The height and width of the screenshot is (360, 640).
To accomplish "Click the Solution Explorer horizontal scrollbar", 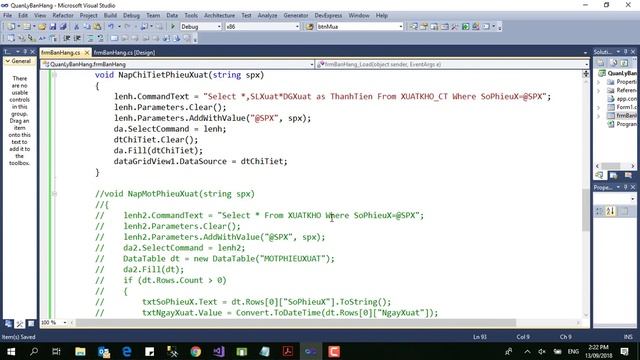I will click(x=615, y=166).
